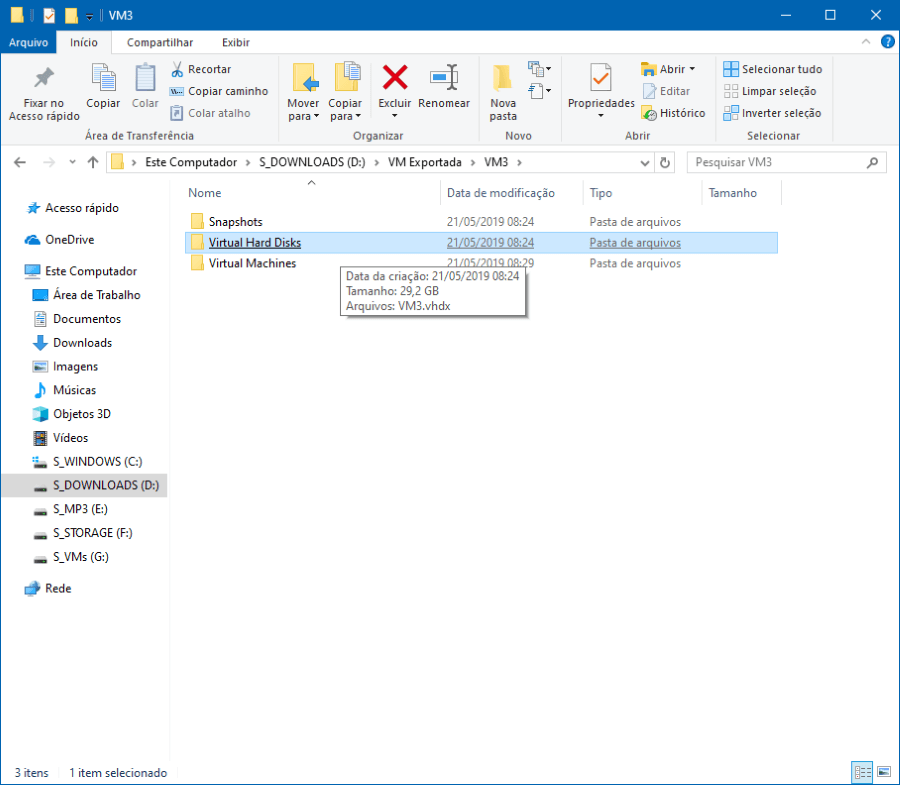Navigate up one folder level
The image size is (900, 785).
click(92, 162)
